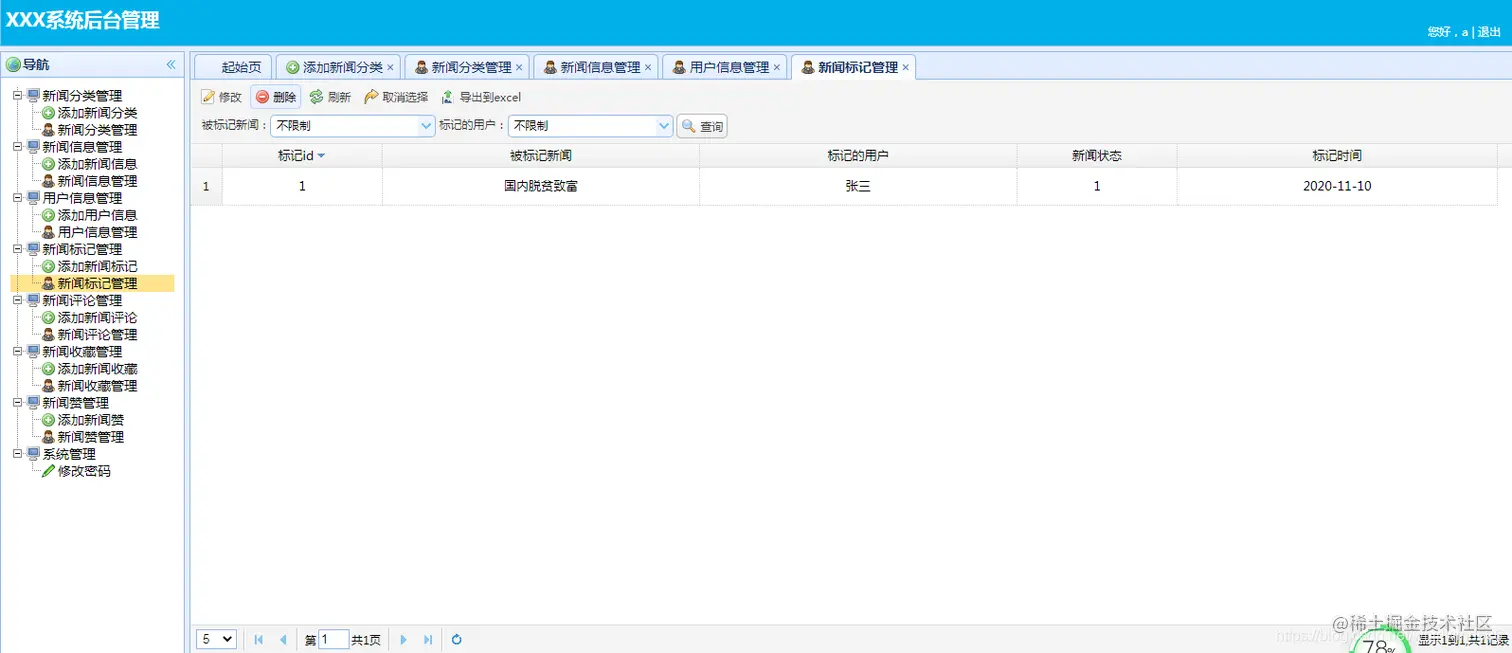Open 添加新闻分类 in navigation tree
1512x653 pixels.
click(x=97, y=113)
